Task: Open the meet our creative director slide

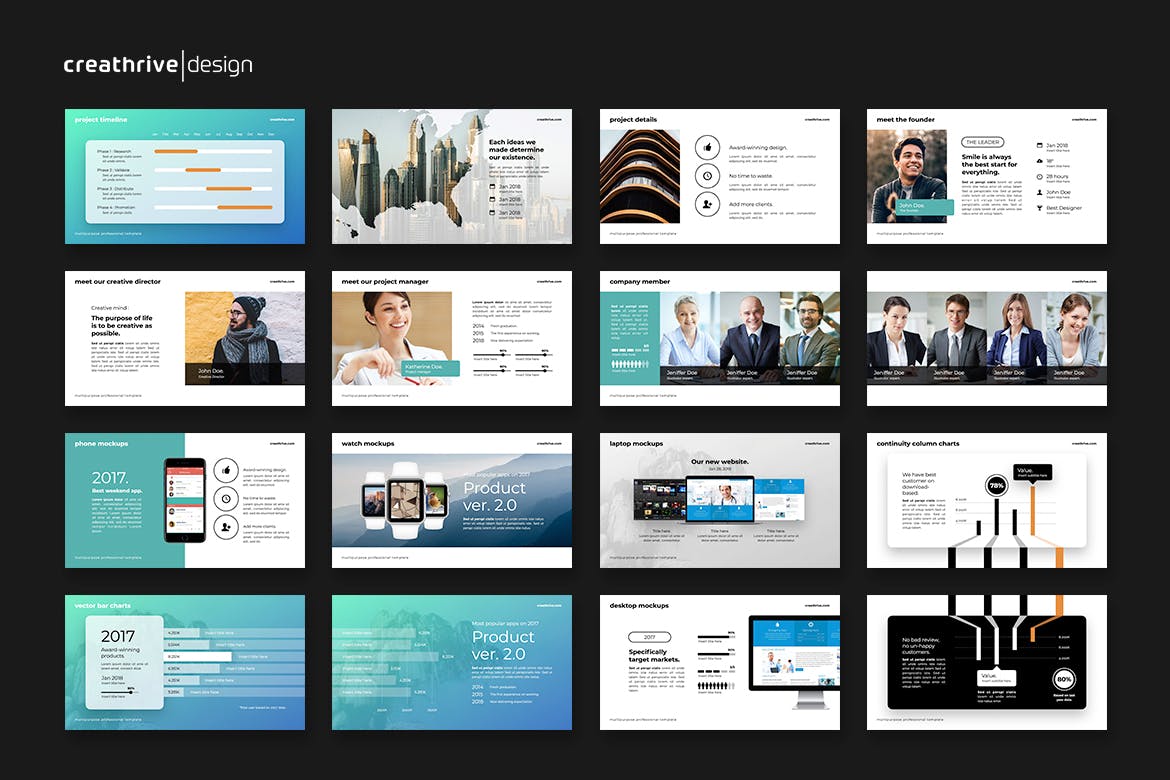Action: pyautogui.click(x=185, y=338)
